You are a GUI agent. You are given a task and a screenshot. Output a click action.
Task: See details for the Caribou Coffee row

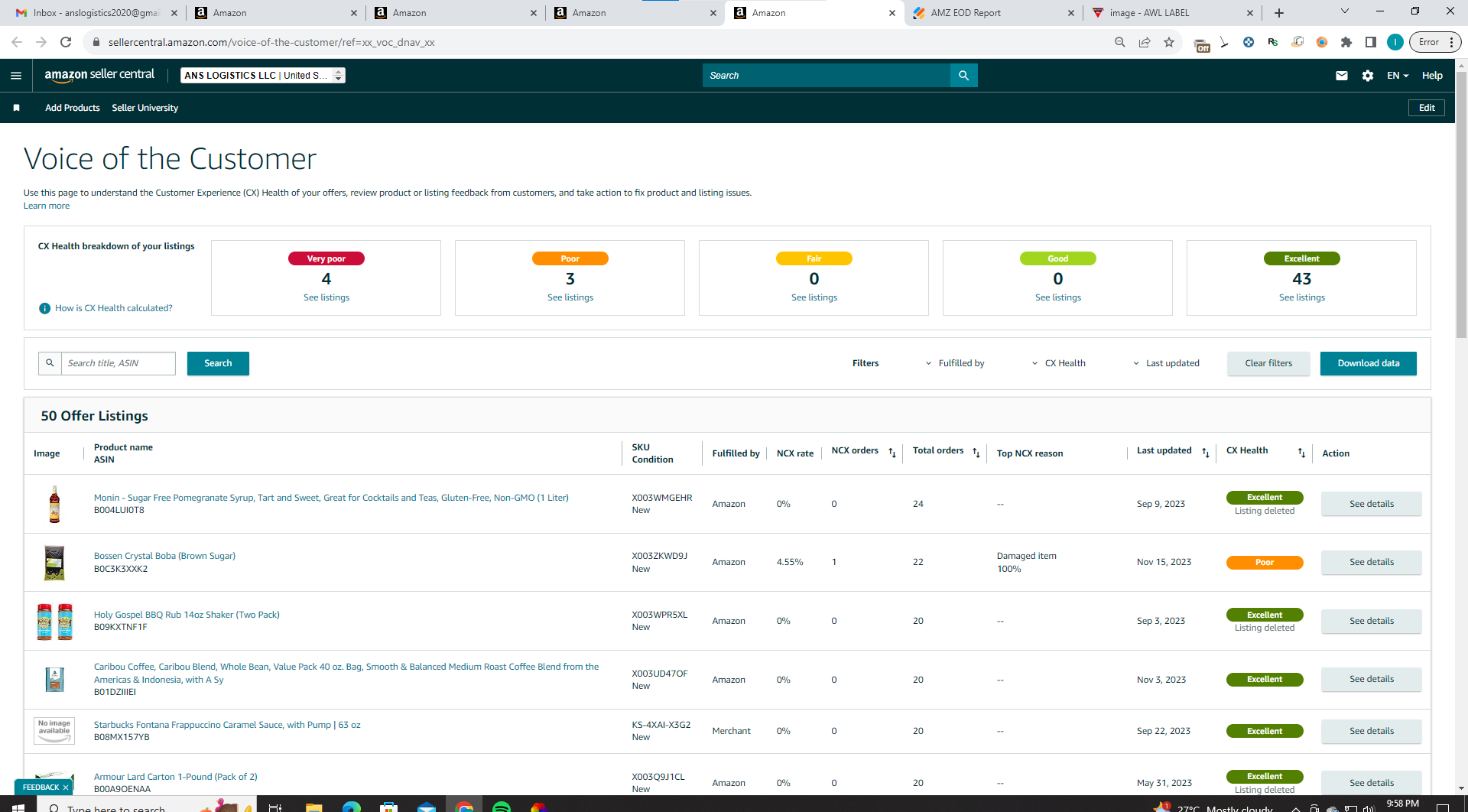(x=1372, y=679)
